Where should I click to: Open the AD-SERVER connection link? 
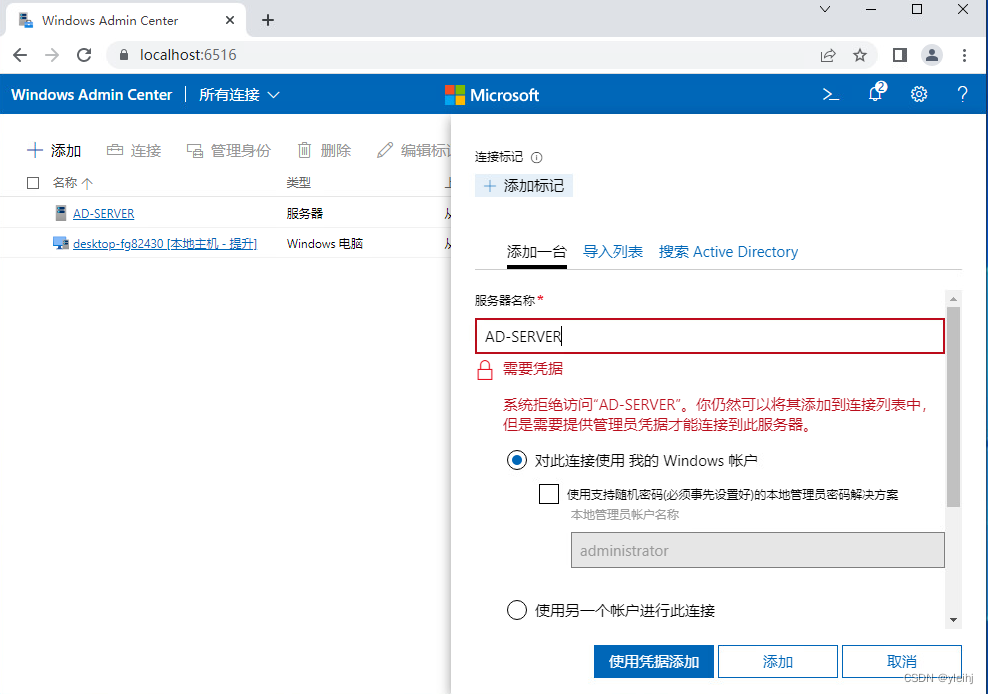(x=103, y=213)
